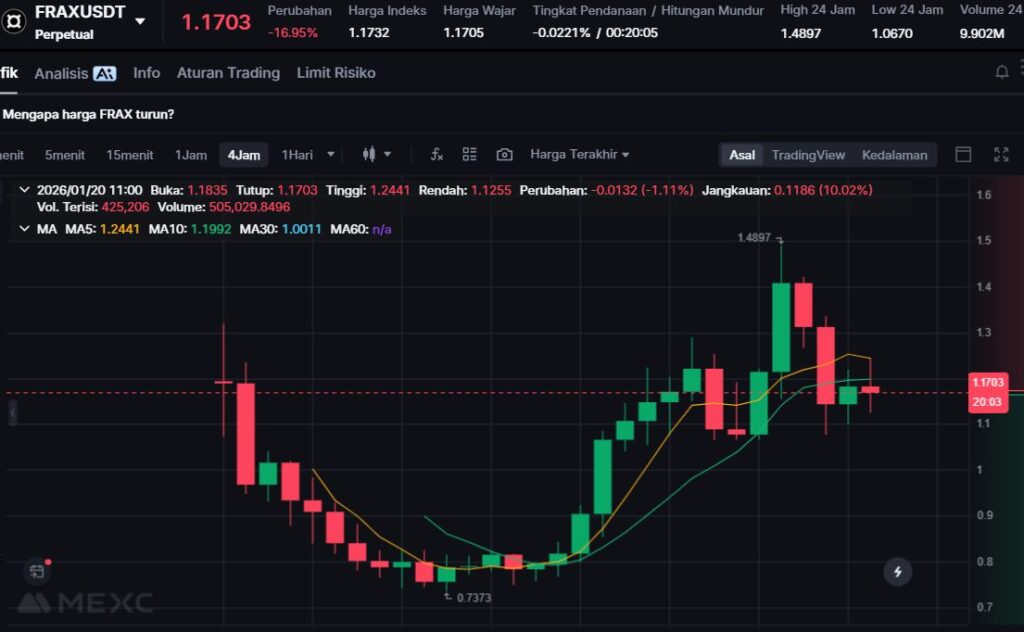Open the FRAXUSDT pair selector dropdown
This screenshot has height=632, width=1024.
click(x=140, y=21)
